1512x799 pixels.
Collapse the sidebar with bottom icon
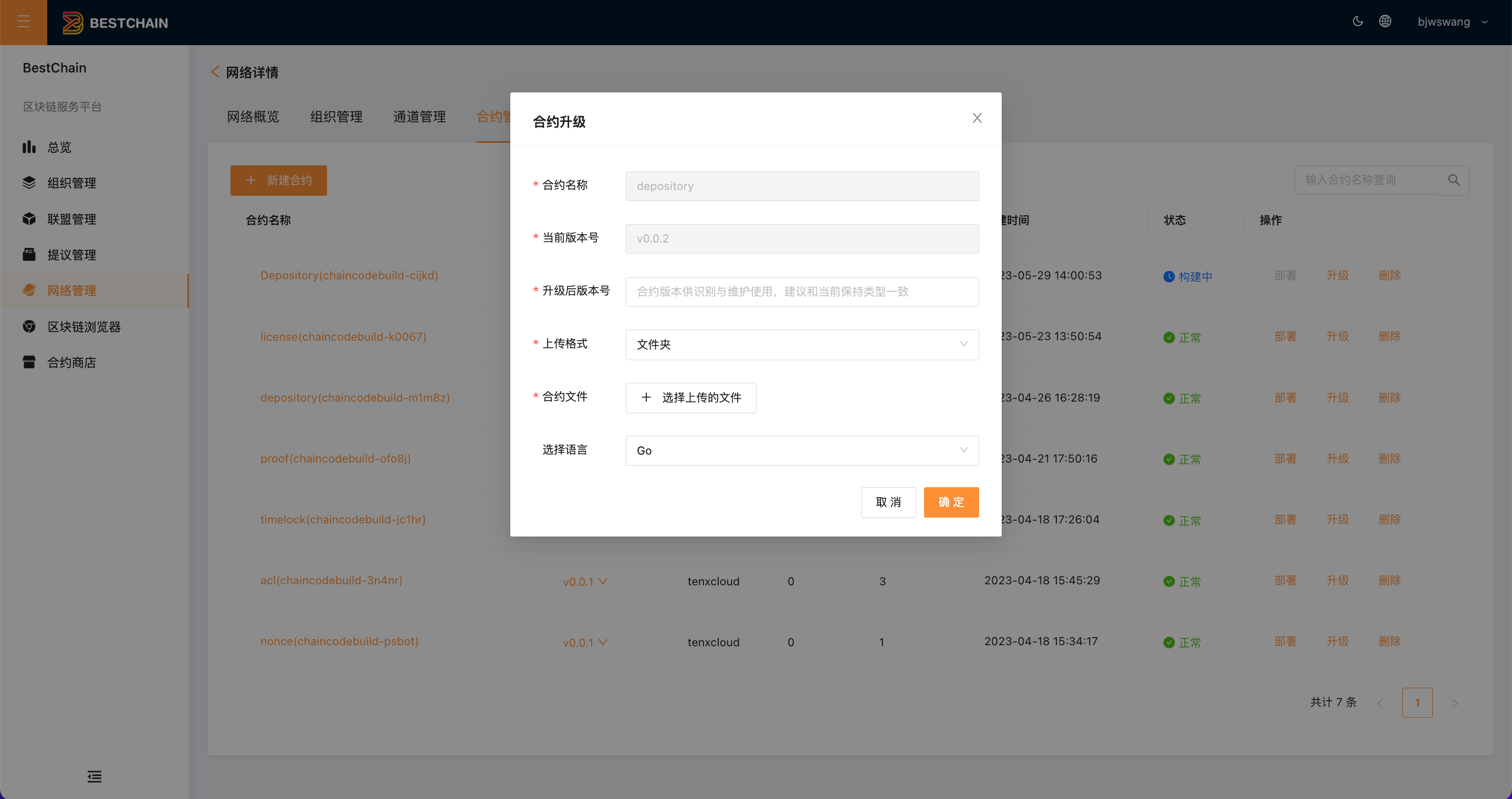coord(94,777)
